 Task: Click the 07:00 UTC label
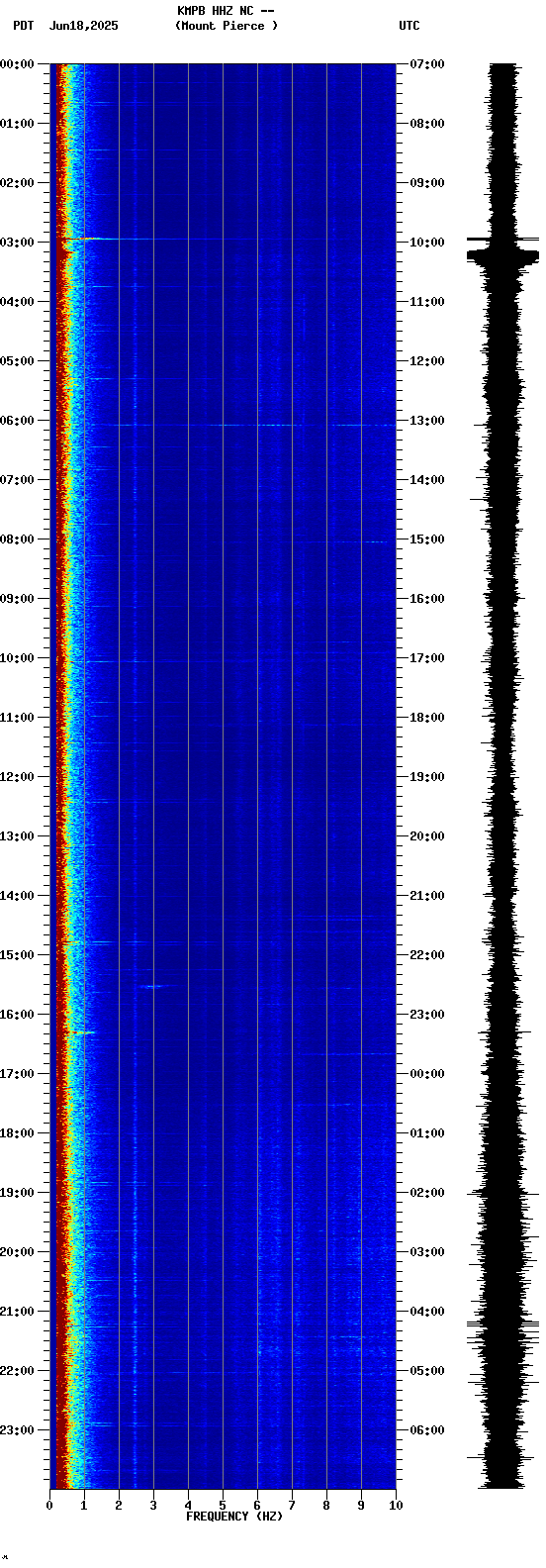point(427,64)
